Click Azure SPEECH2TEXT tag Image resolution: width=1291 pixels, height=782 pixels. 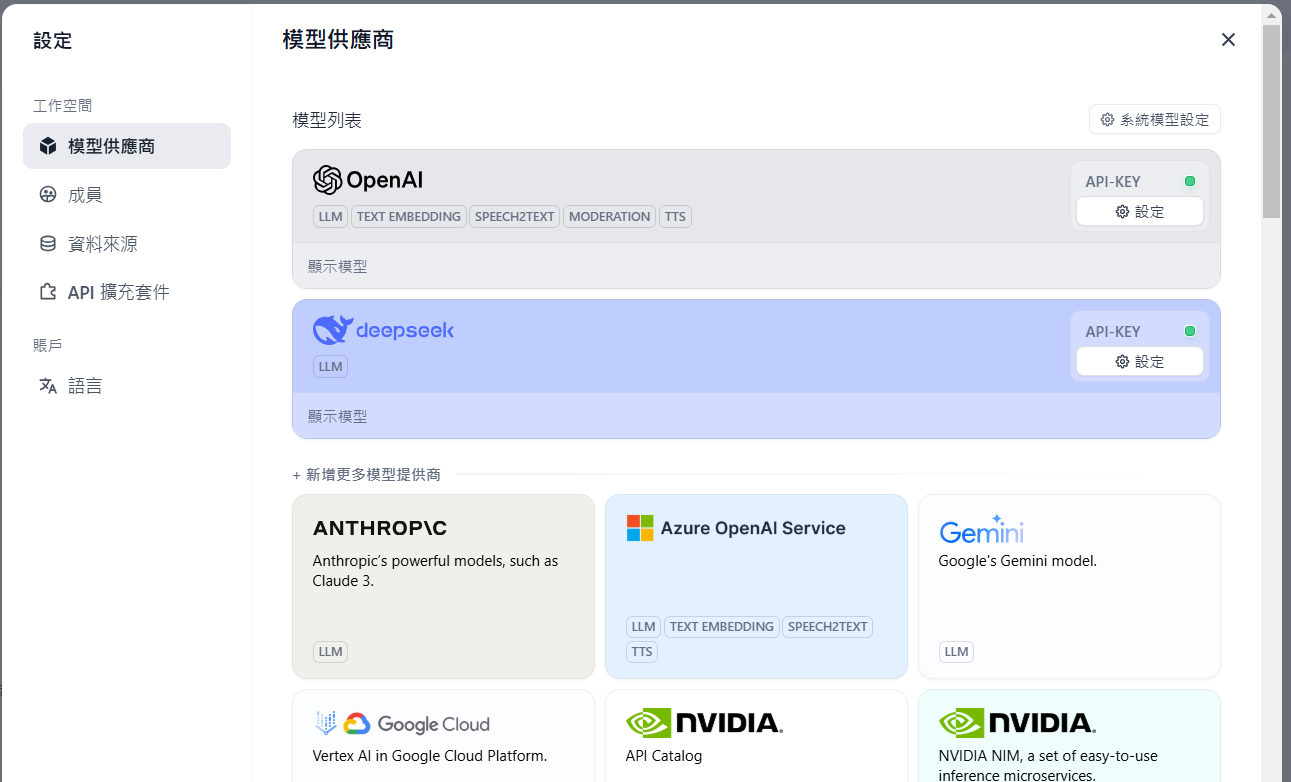tap(828, 627)
